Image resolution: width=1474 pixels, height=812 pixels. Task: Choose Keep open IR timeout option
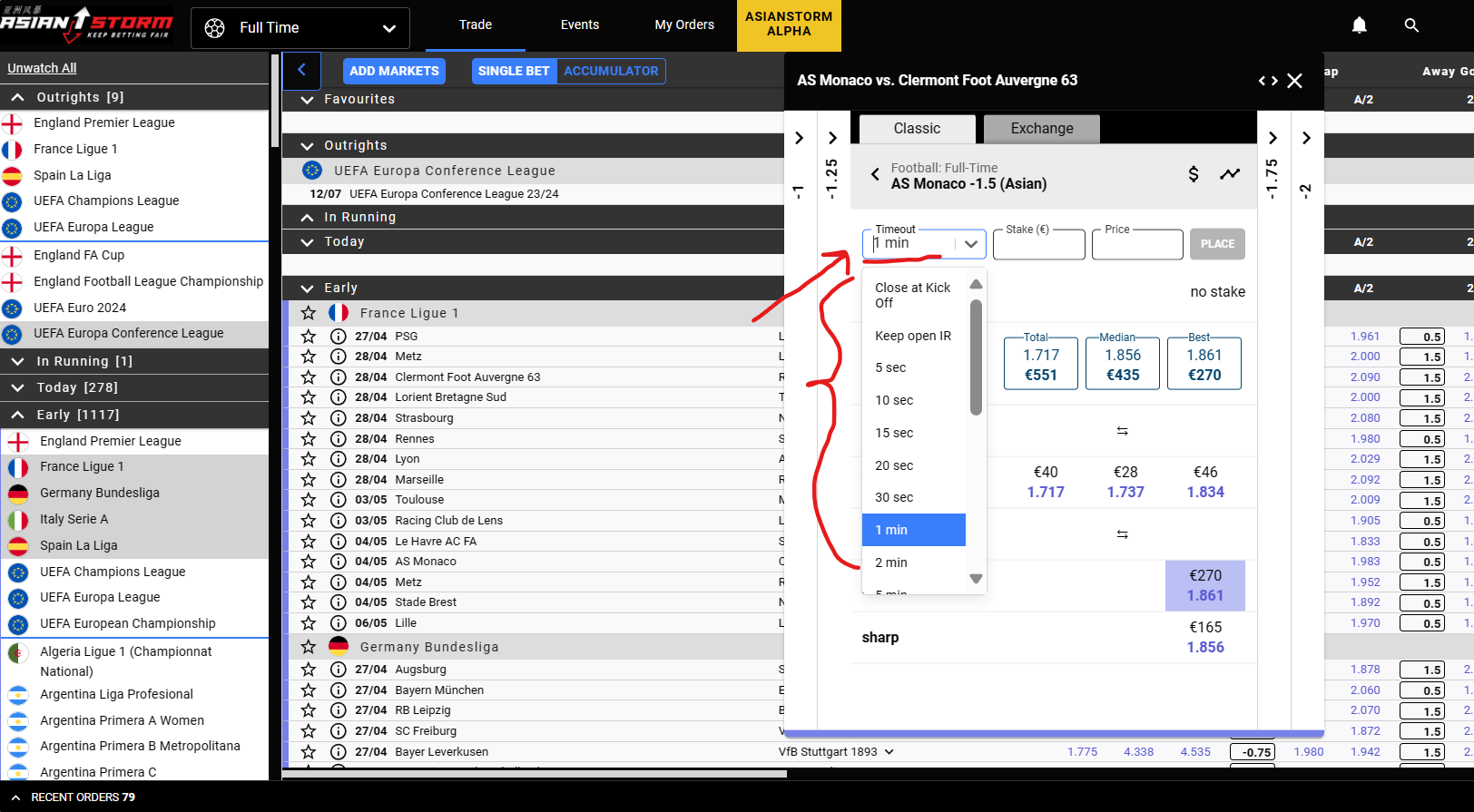click(x=913, y=336)
